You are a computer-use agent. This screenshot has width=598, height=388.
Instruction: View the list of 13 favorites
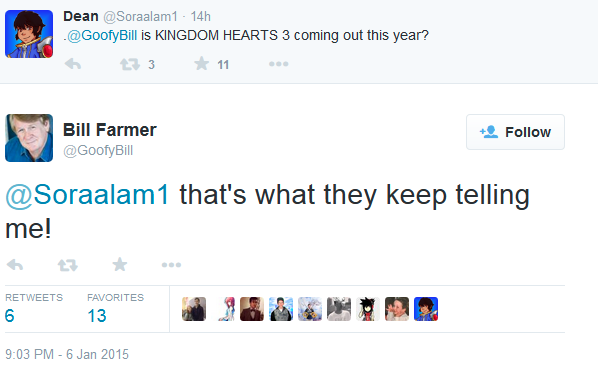tap(116, 308)
